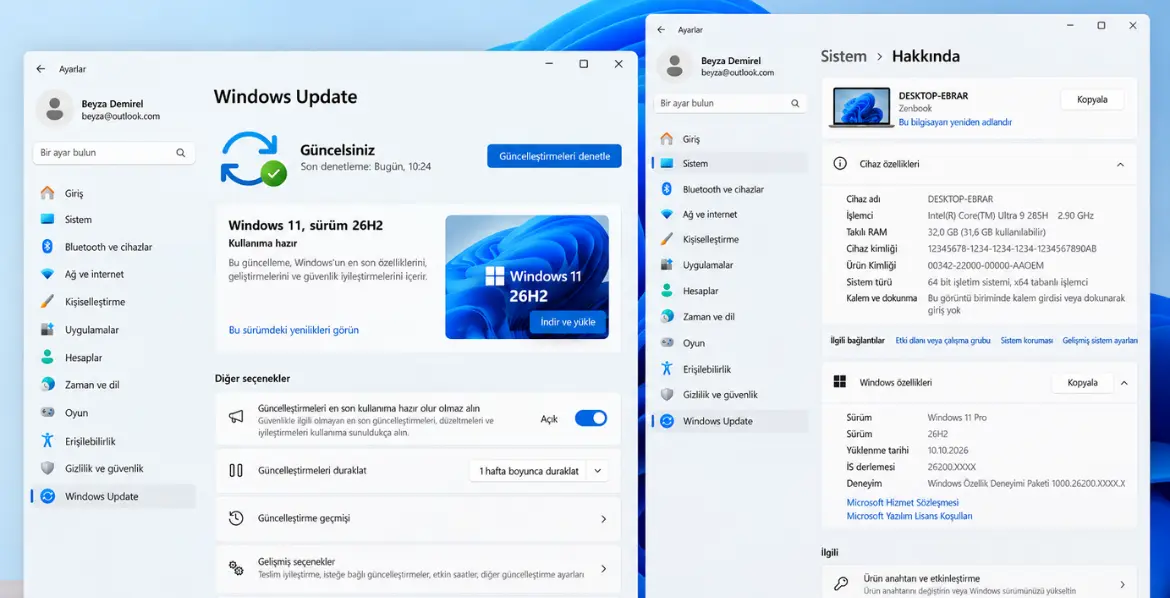Click the Kişiselleştirme brush icon in Windows Update window
This screenshot has width=1170, height=598.
(48, 302)
